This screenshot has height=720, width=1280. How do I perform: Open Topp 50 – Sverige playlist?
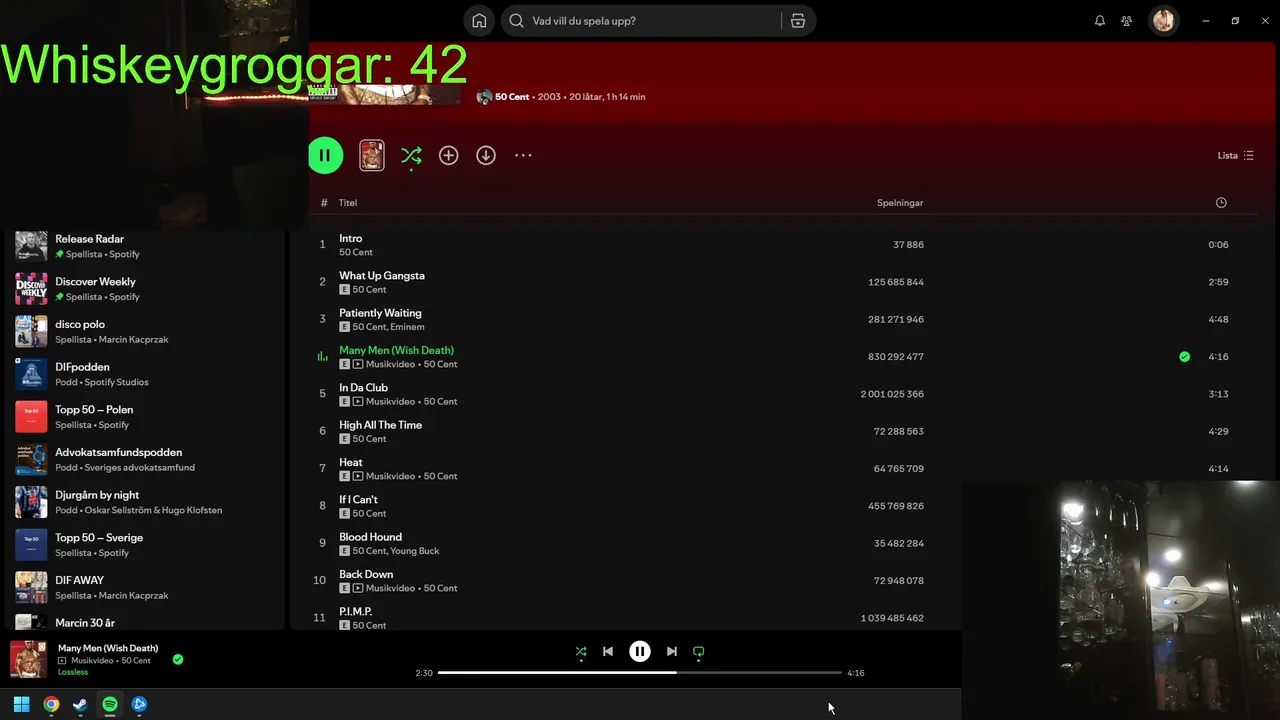147,545
